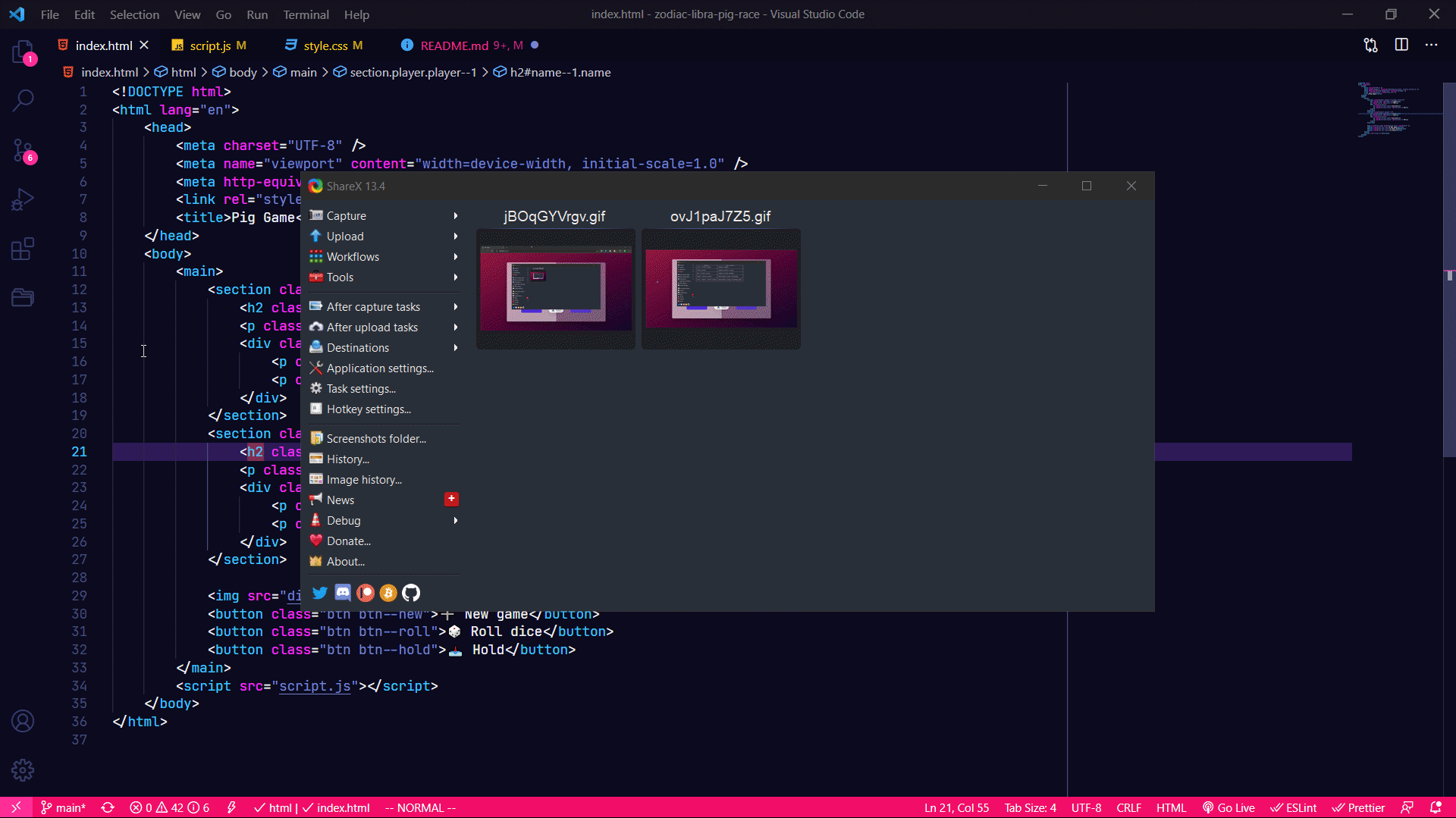Viewport: 1456px width, 818px height.
Task: Open ShareX Bitcoin icon
Action: click(x=388, y=593)
